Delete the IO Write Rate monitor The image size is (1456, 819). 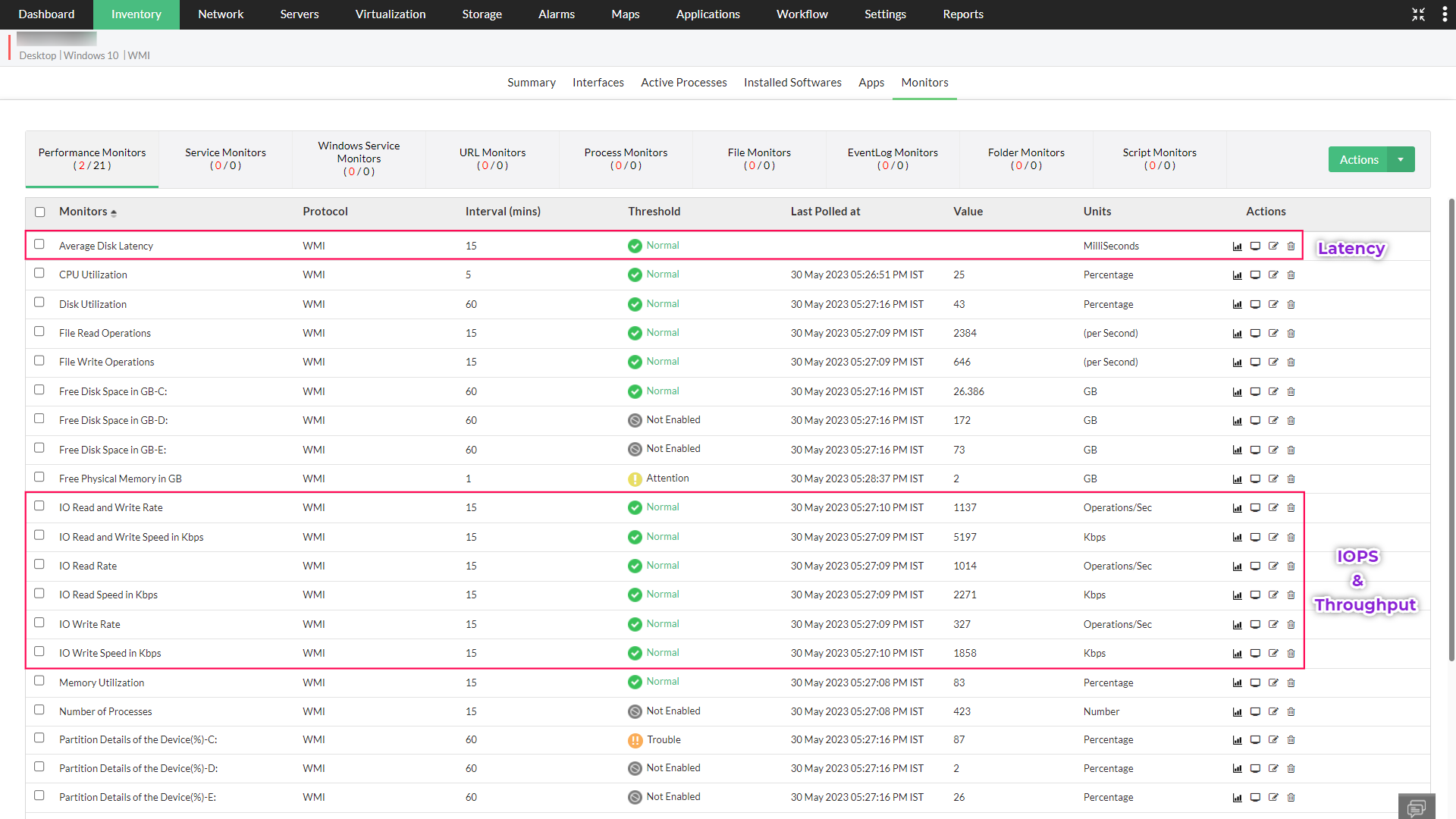(1291, 625)
